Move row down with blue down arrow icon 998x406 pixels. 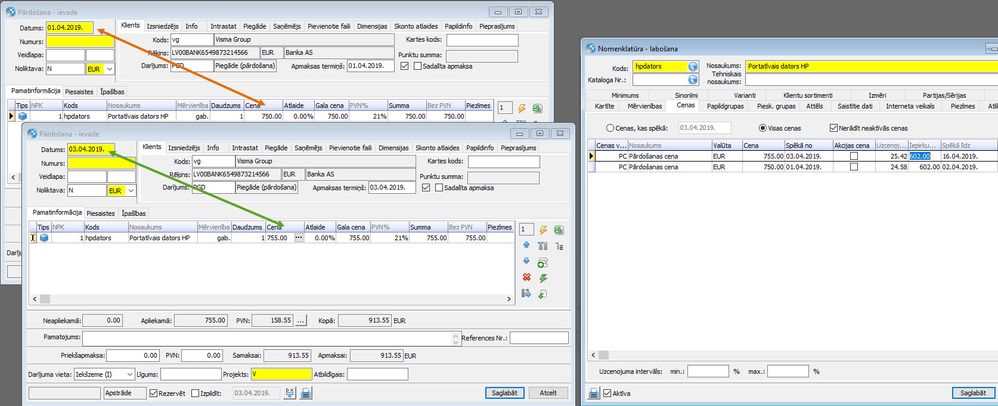[526, 262]
